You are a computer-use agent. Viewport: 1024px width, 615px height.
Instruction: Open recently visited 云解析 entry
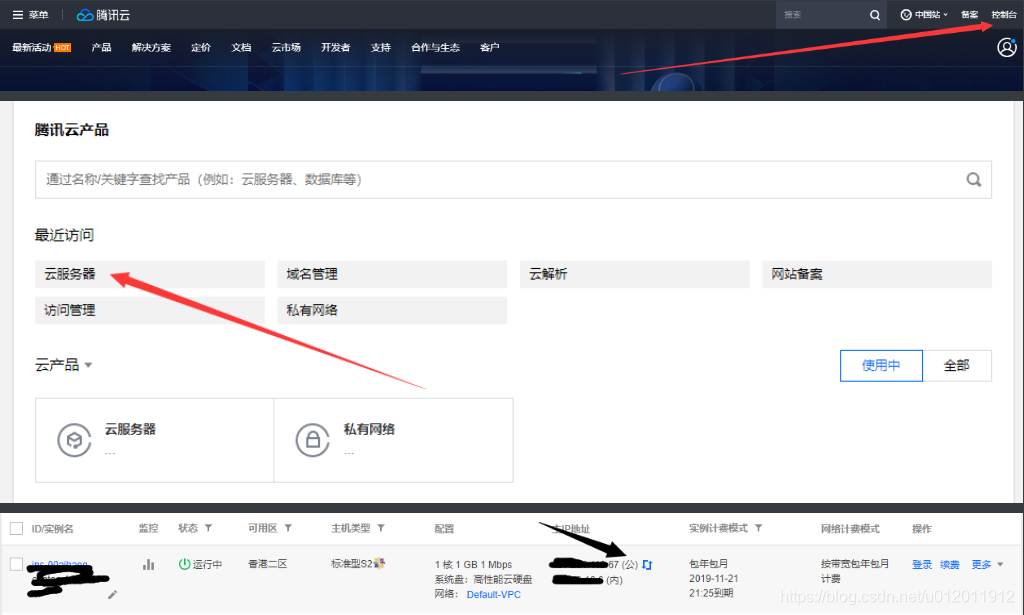[634, 274]
